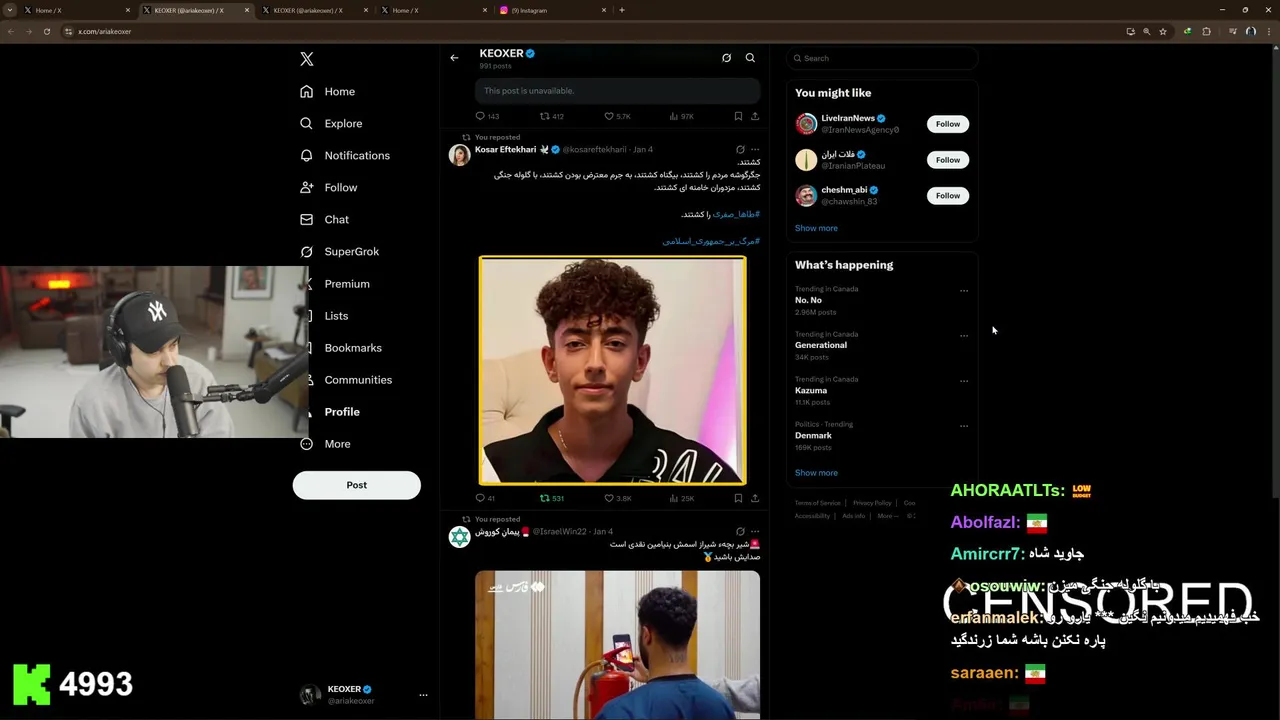The height and width of the screenshot is (720, 1280).
Task: Click into the Search input field
Action: tap(881, 58)
